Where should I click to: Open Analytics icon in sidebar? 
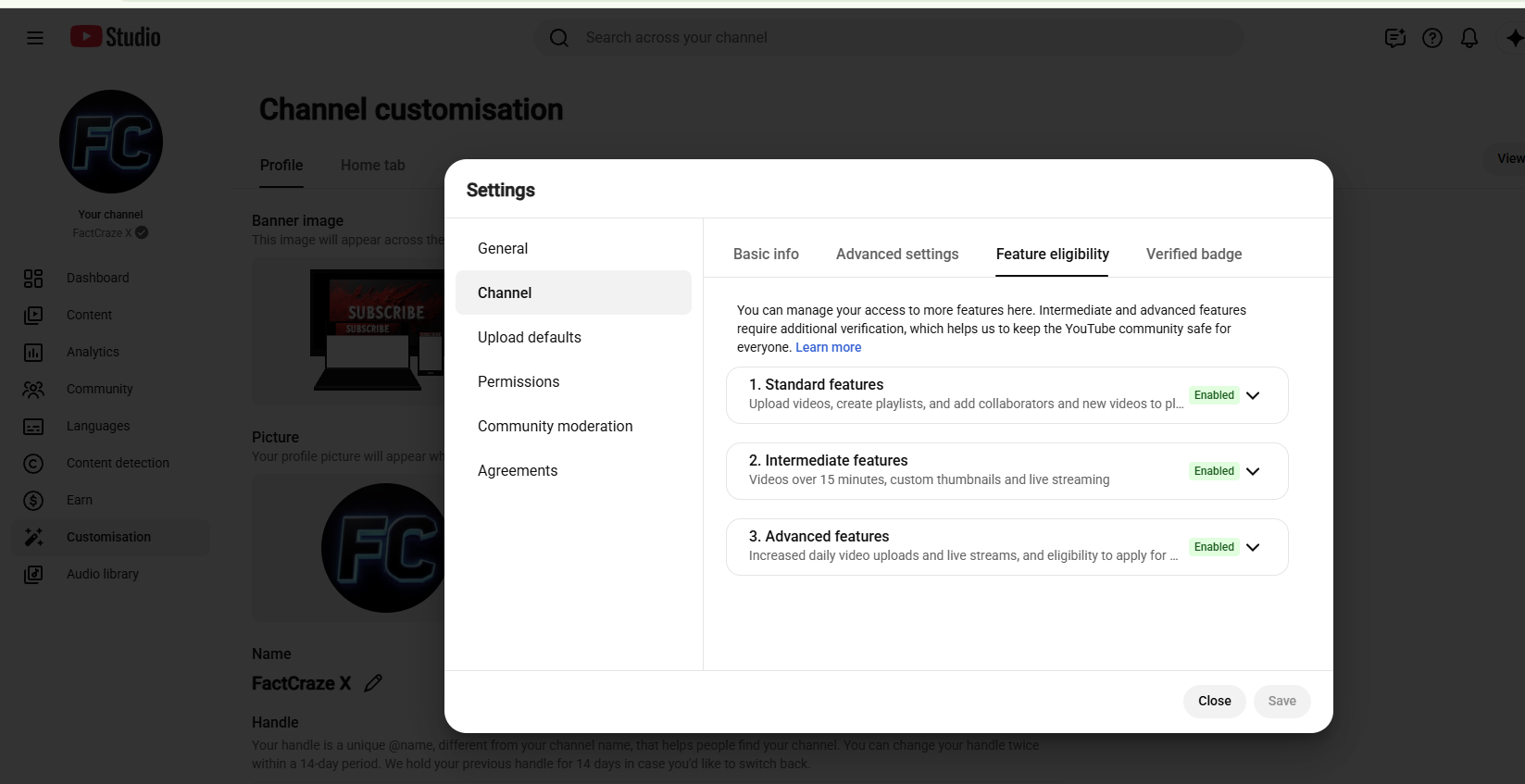(x=33, y=353)
